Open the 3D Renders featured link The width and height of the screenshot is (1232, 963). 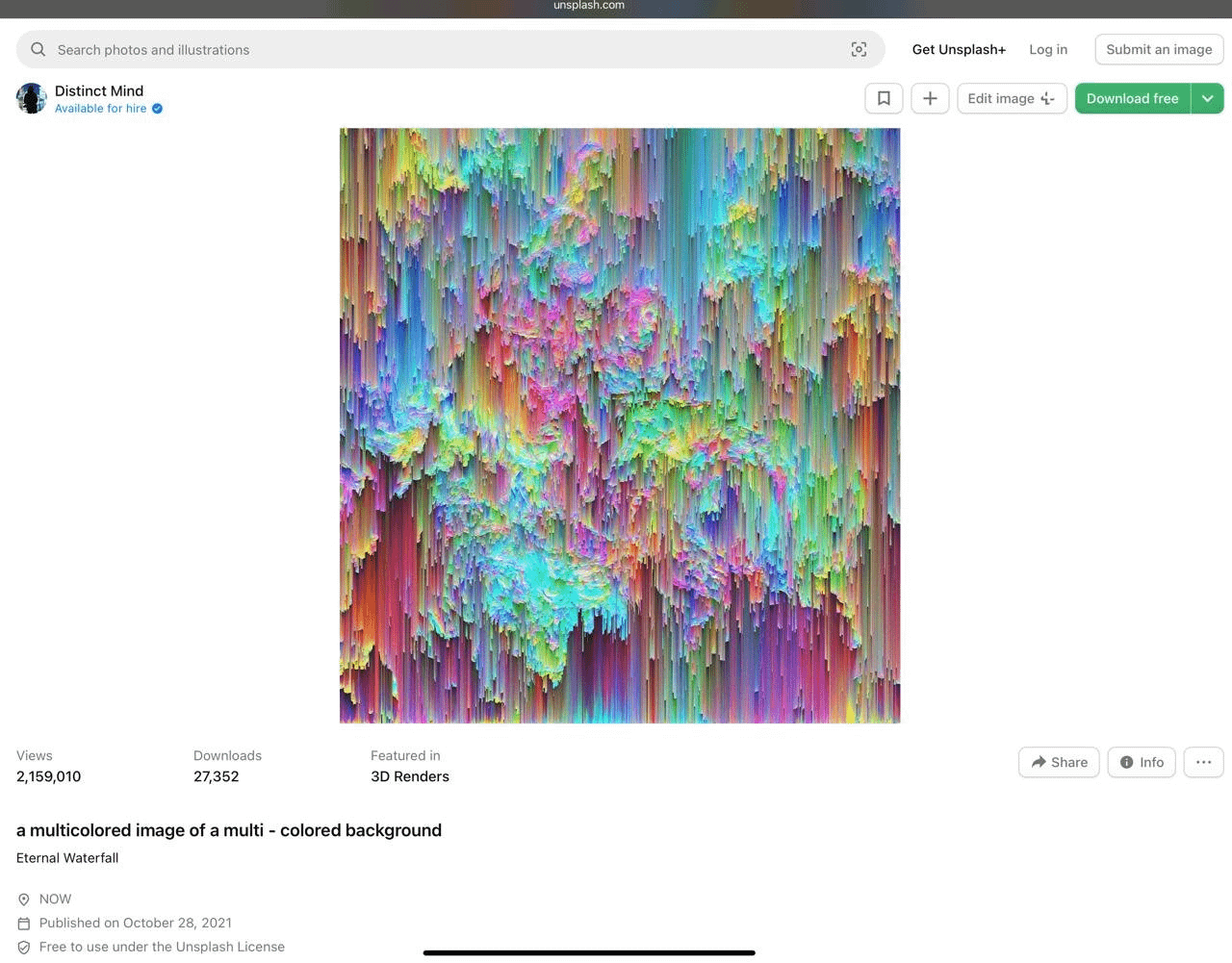[x=410, y=776]
